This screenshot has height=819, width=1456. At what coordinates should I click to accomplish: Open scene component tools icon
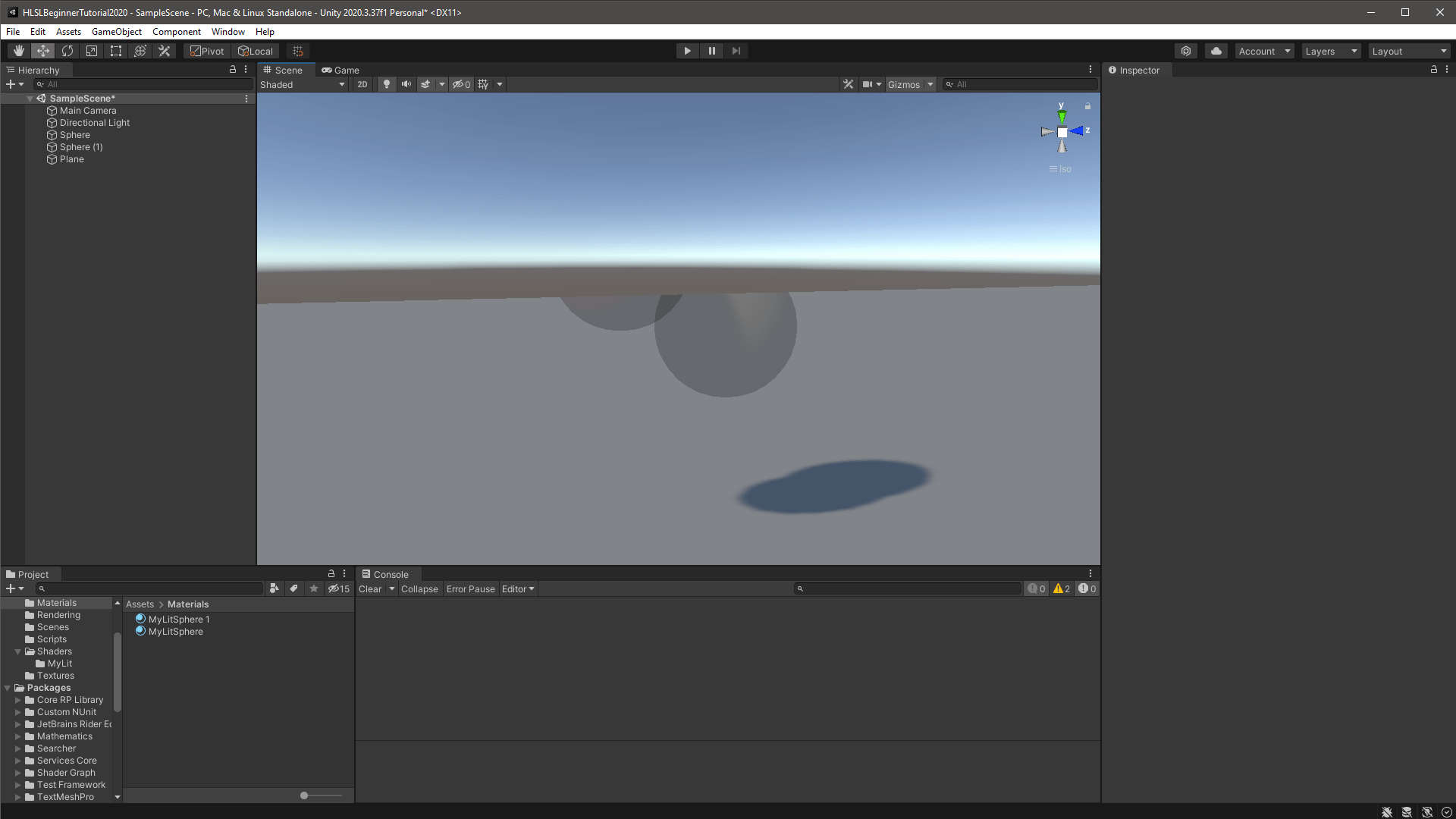tap(849, 84)
